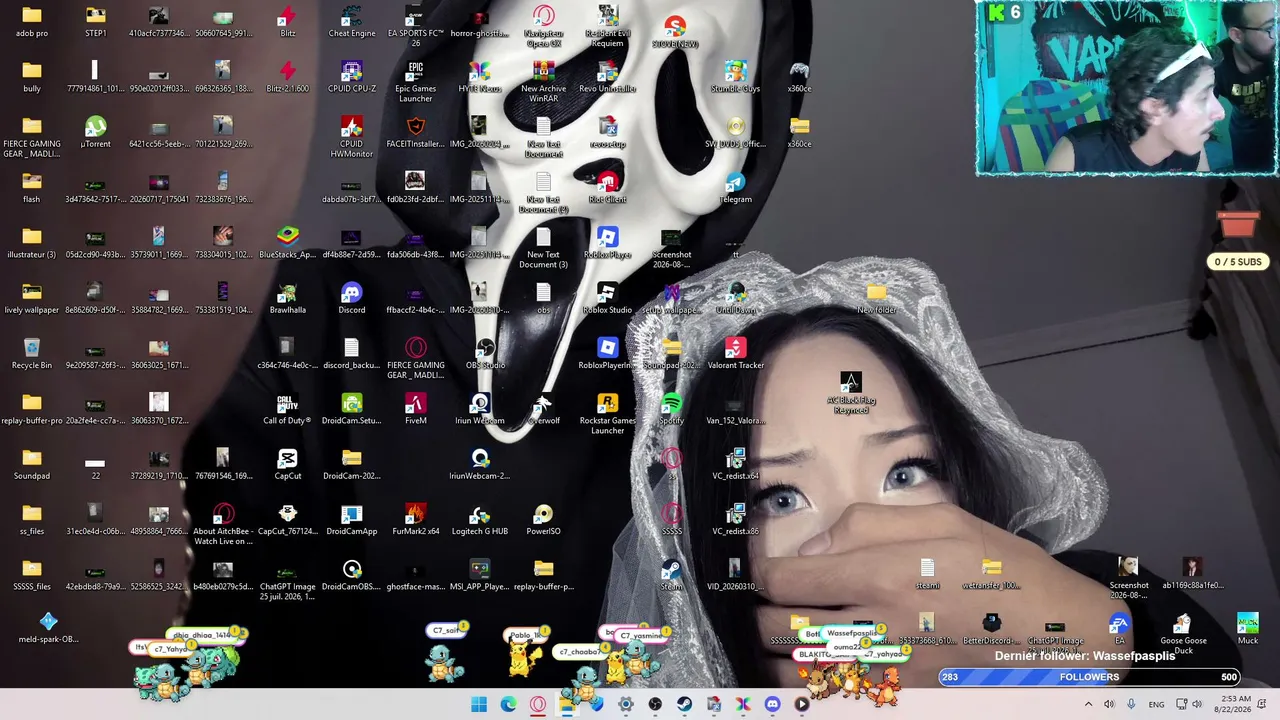Image resolution: width=1280 pixels, height=720 pixels.
Task: Show hidden system tray icons
Action: pyautogui.click(x=1089, y=705)
